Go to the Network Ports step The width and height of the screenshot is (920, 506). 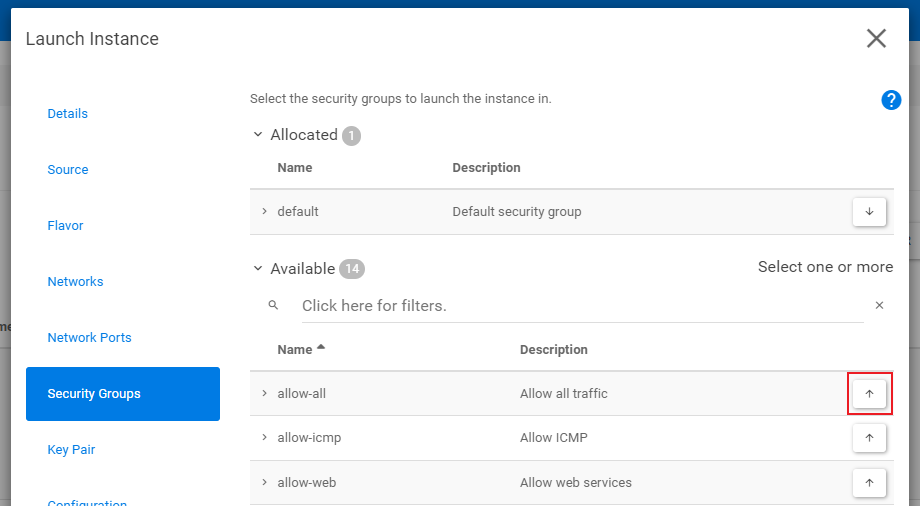(89, 338)
